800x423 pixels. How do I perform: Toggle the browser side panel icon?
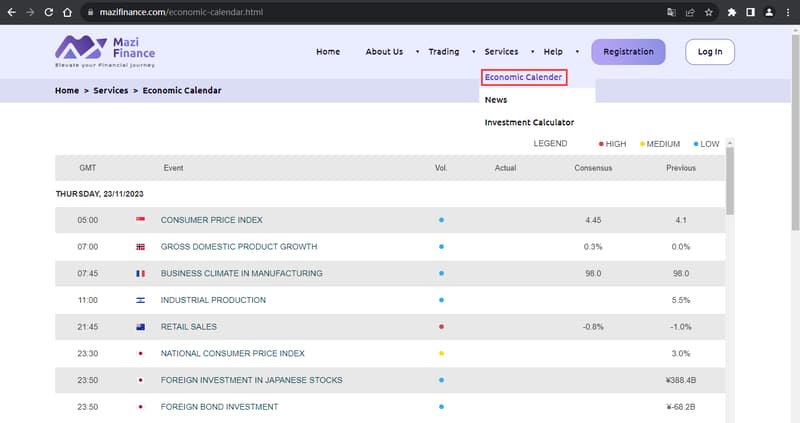point(750,12)
